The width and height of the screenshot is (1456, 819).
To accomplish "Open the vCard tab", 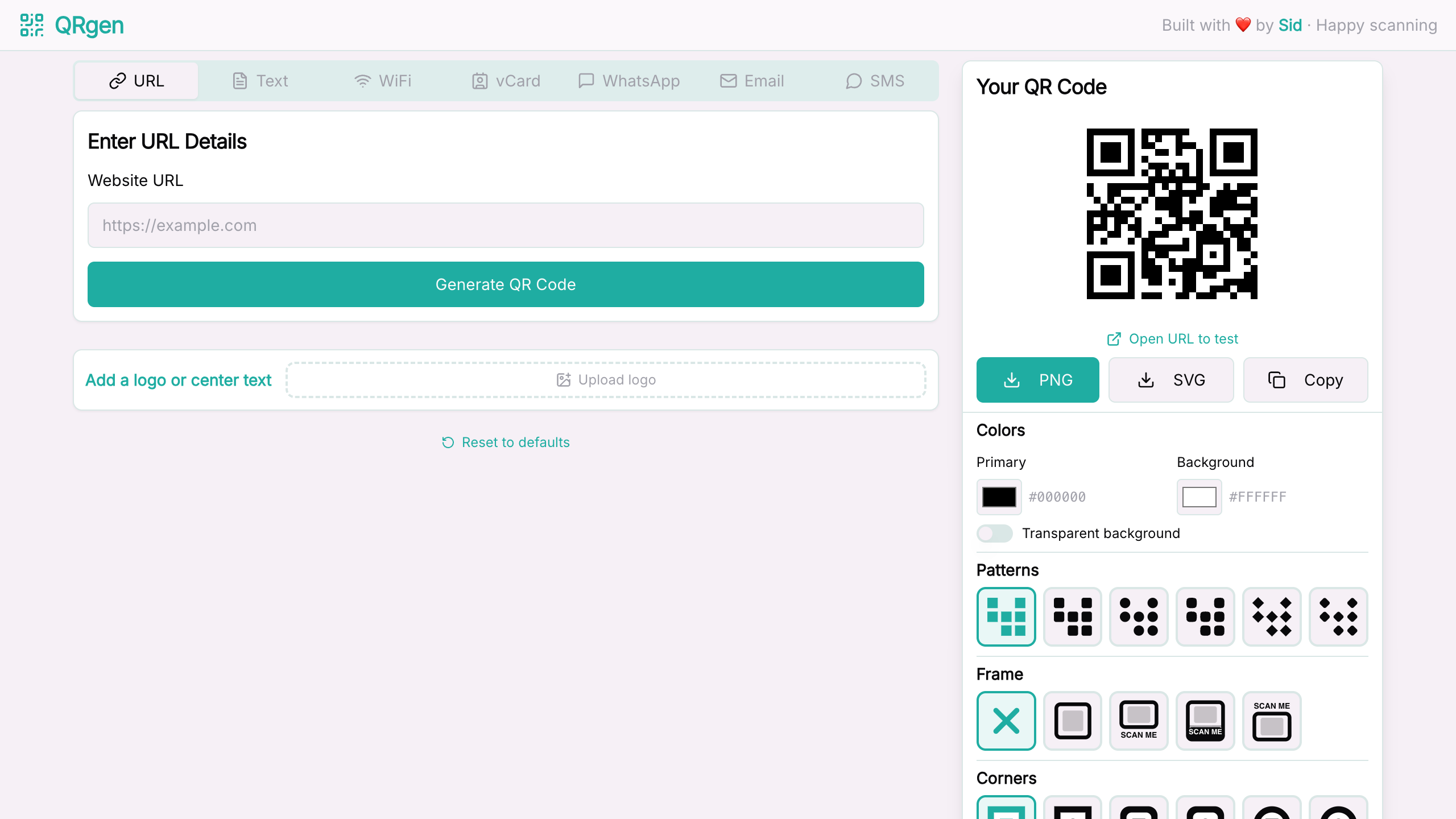I will tap(506, 81).
